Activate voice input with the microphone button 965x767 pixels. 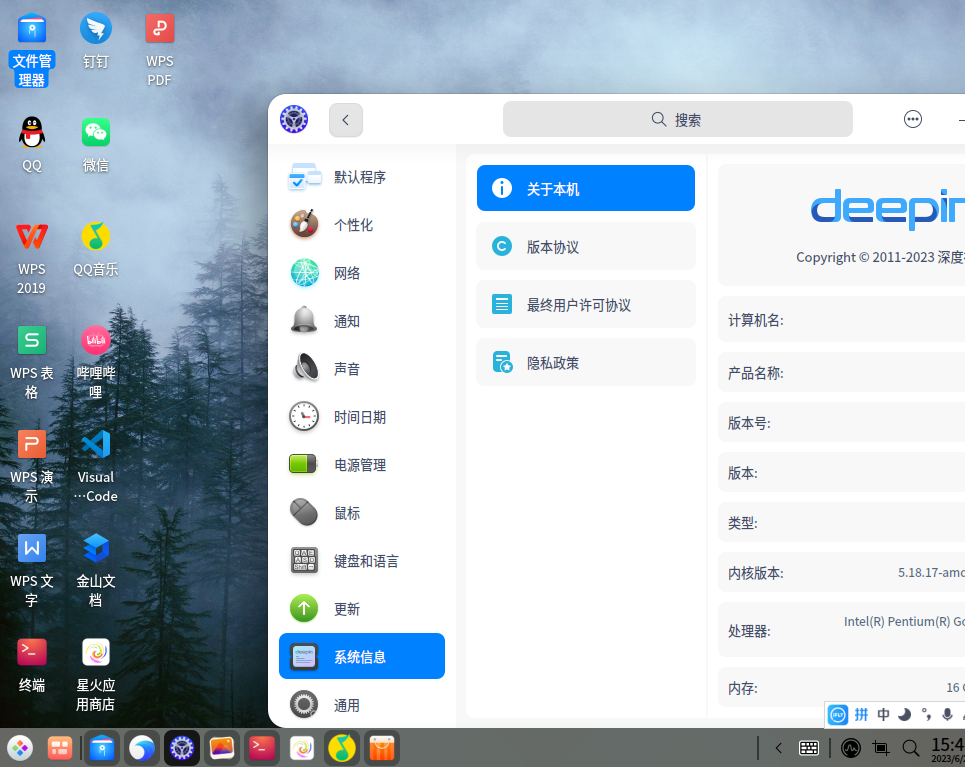[947, 714]
